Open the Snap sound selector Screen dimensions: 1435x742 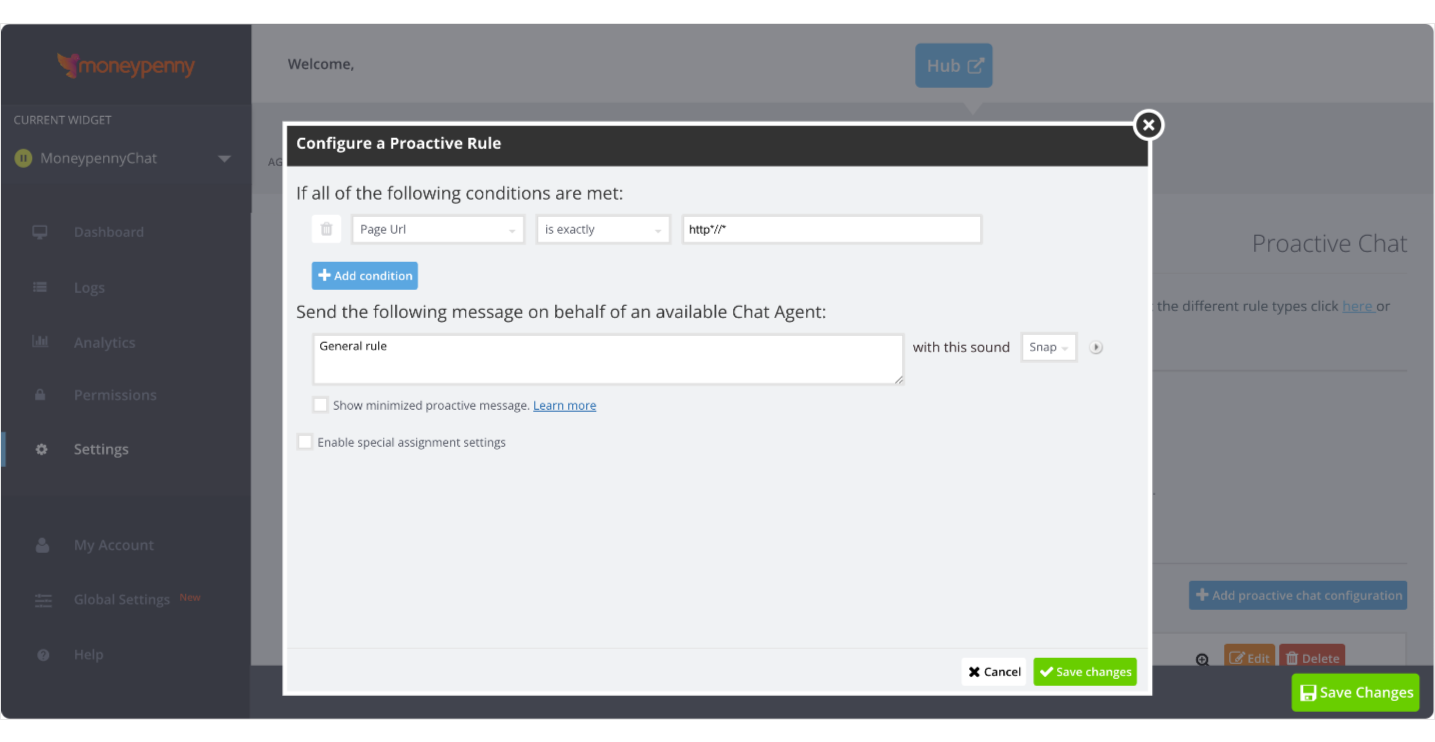point(1048,347)
